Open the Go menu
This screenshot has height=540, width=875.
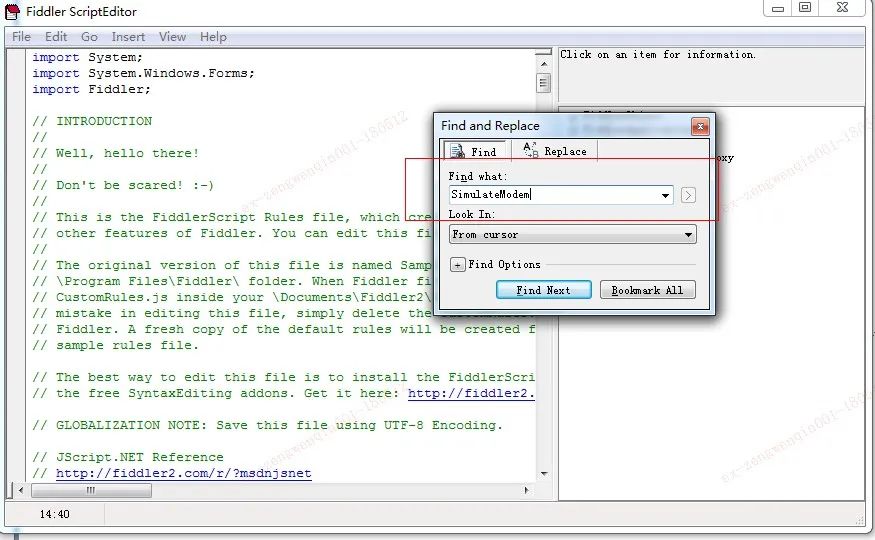tap(89, 37)
